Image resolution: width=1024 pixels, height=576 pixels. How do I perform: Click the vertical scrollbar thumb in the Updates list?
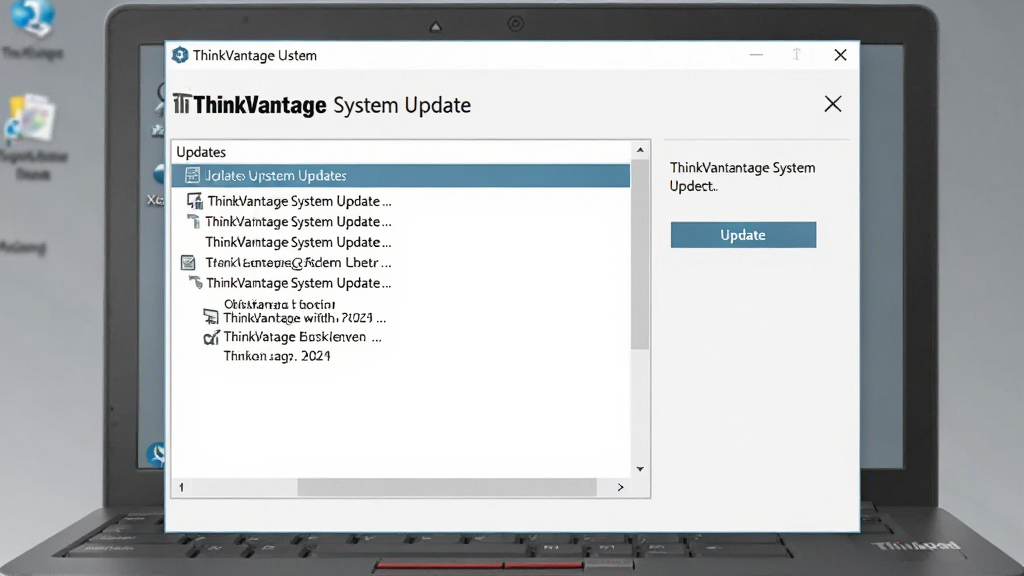(x=640, y=255)
